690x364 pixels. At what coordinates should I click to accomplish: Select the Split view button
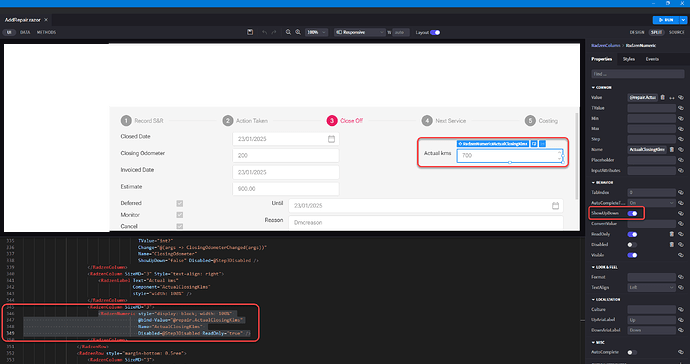(x=657, y=32)
